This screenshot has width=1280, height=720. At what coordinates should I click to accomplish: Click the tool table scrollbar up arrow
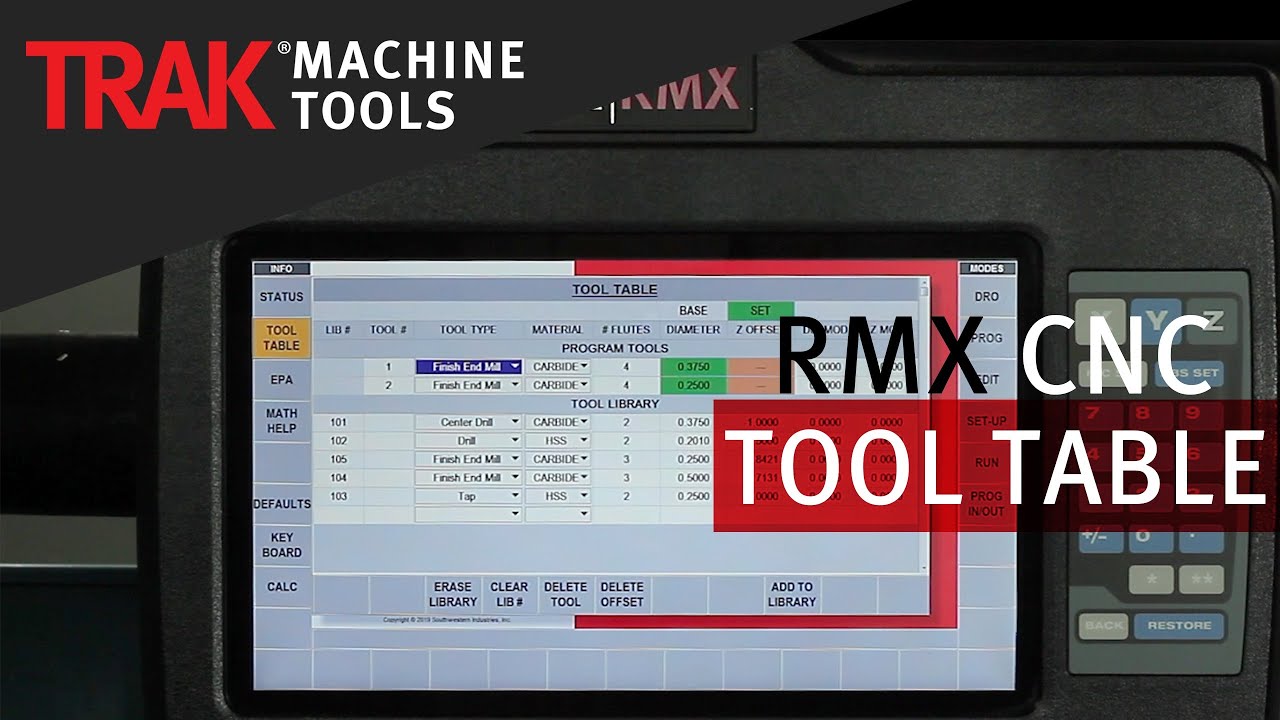tap(924, 285)
